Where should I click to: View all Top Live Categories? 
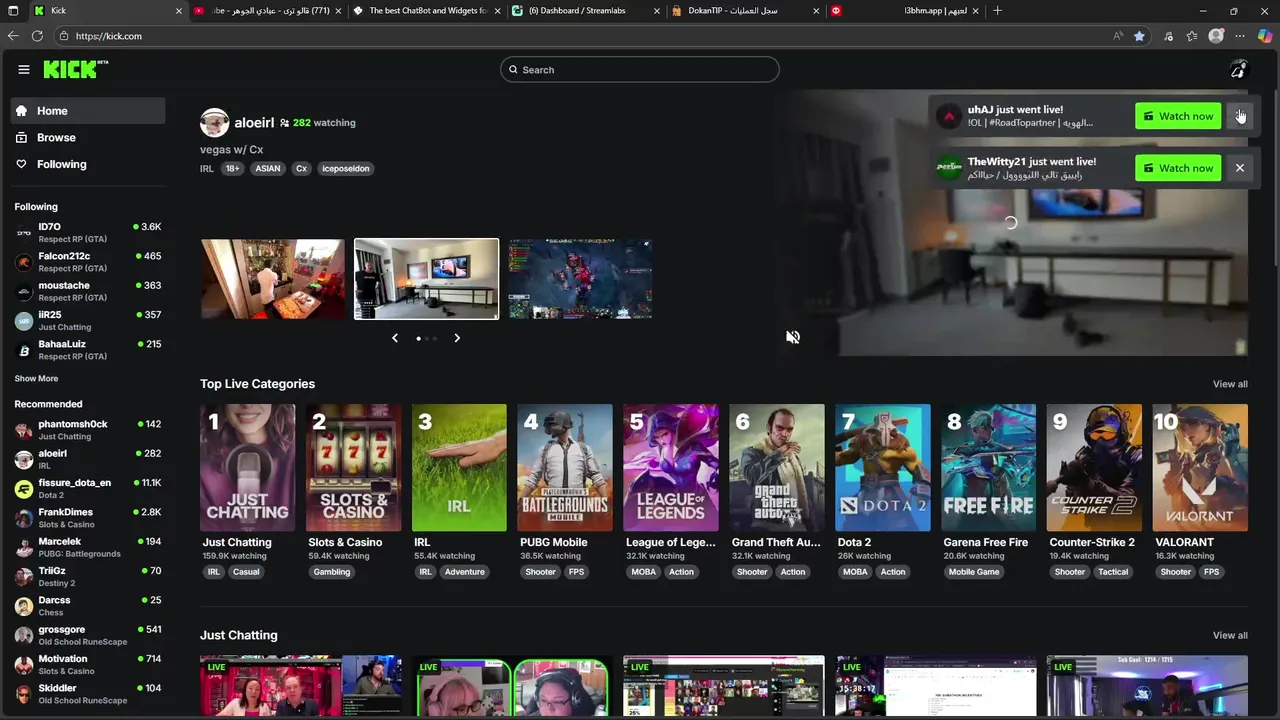click(x=1230, y=384)
